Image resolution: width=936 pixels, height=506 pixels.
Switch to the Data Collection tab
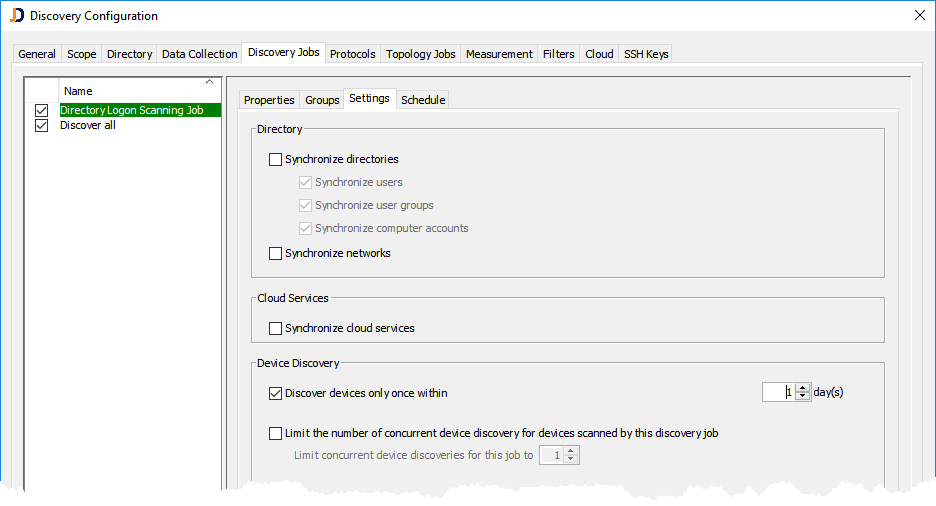tap(200, 54)
